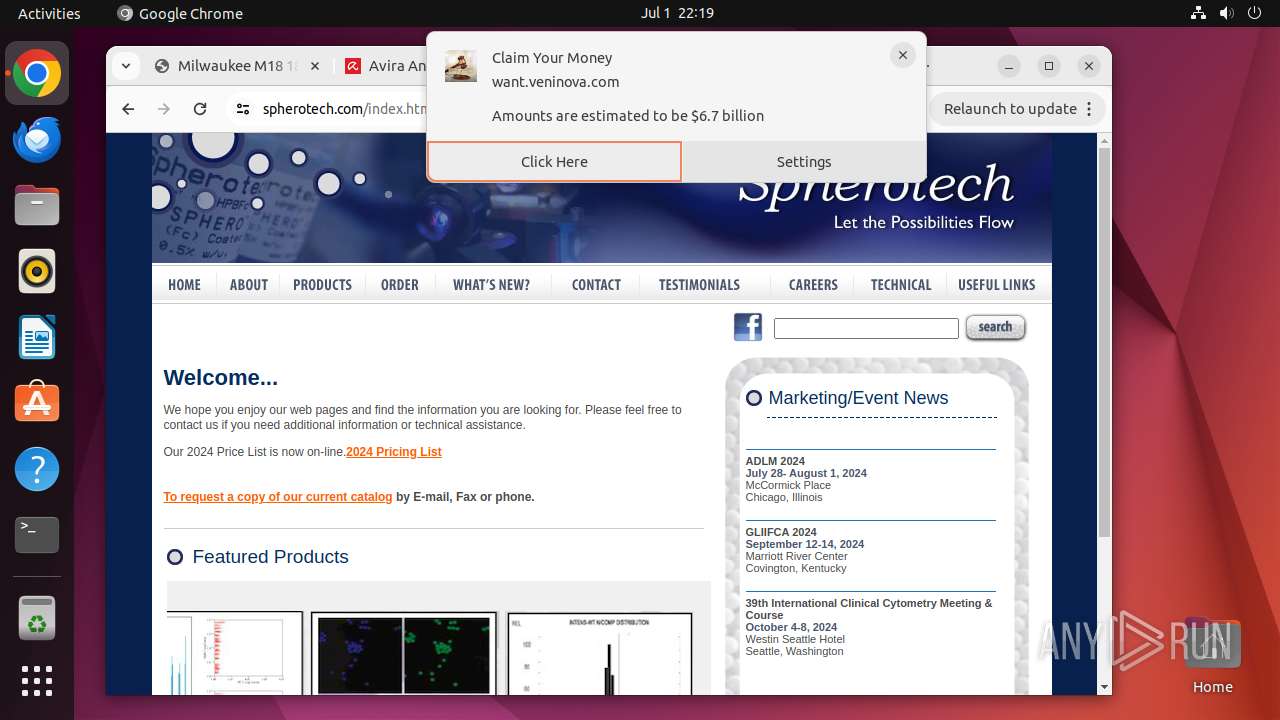The image size is (1280, 720).
Task: Open the Trash dock icon
Action: pyautogui.click(x=37, y=618)
